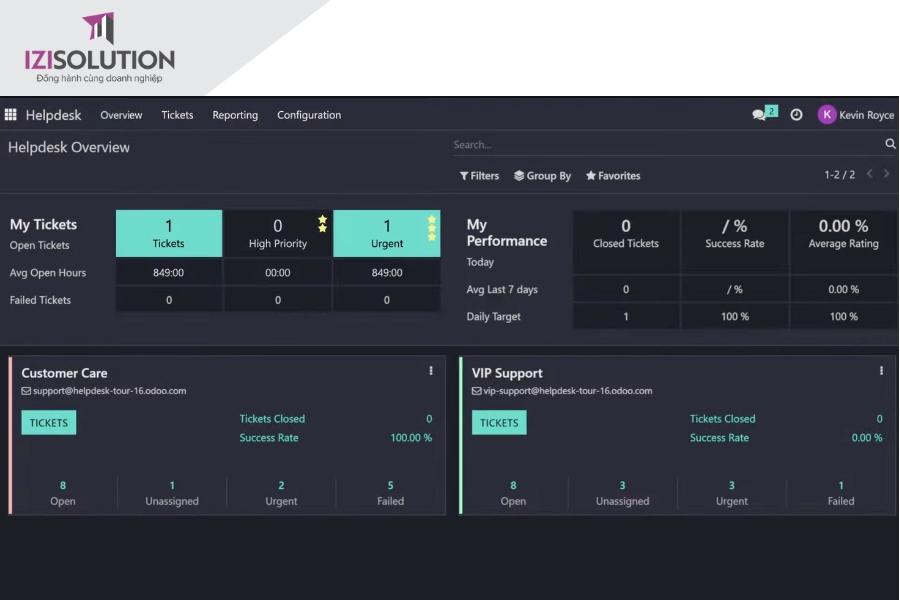
Task: Open the Favorites dropdown
Action: (613, 176)
